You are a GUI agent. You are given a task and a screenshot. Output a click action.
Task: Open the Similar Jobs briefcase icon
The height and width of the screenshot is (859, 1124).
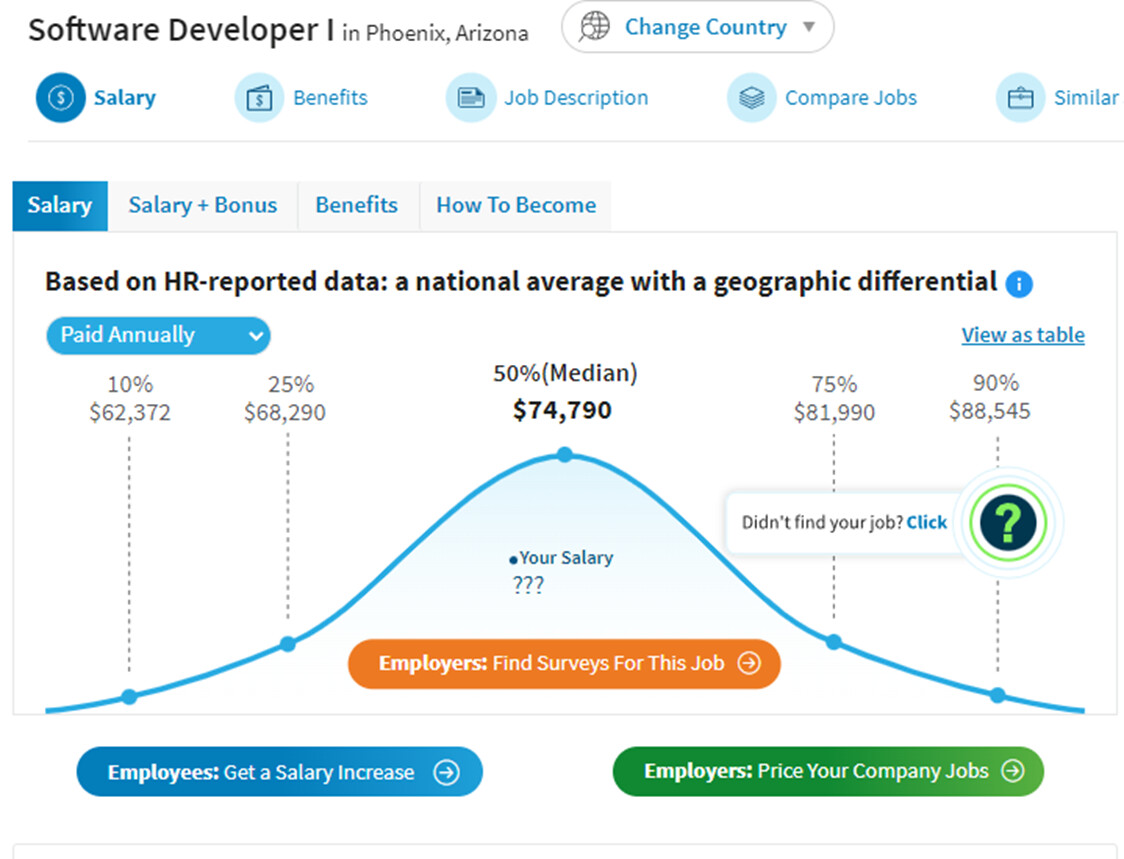coord(1020,98)
